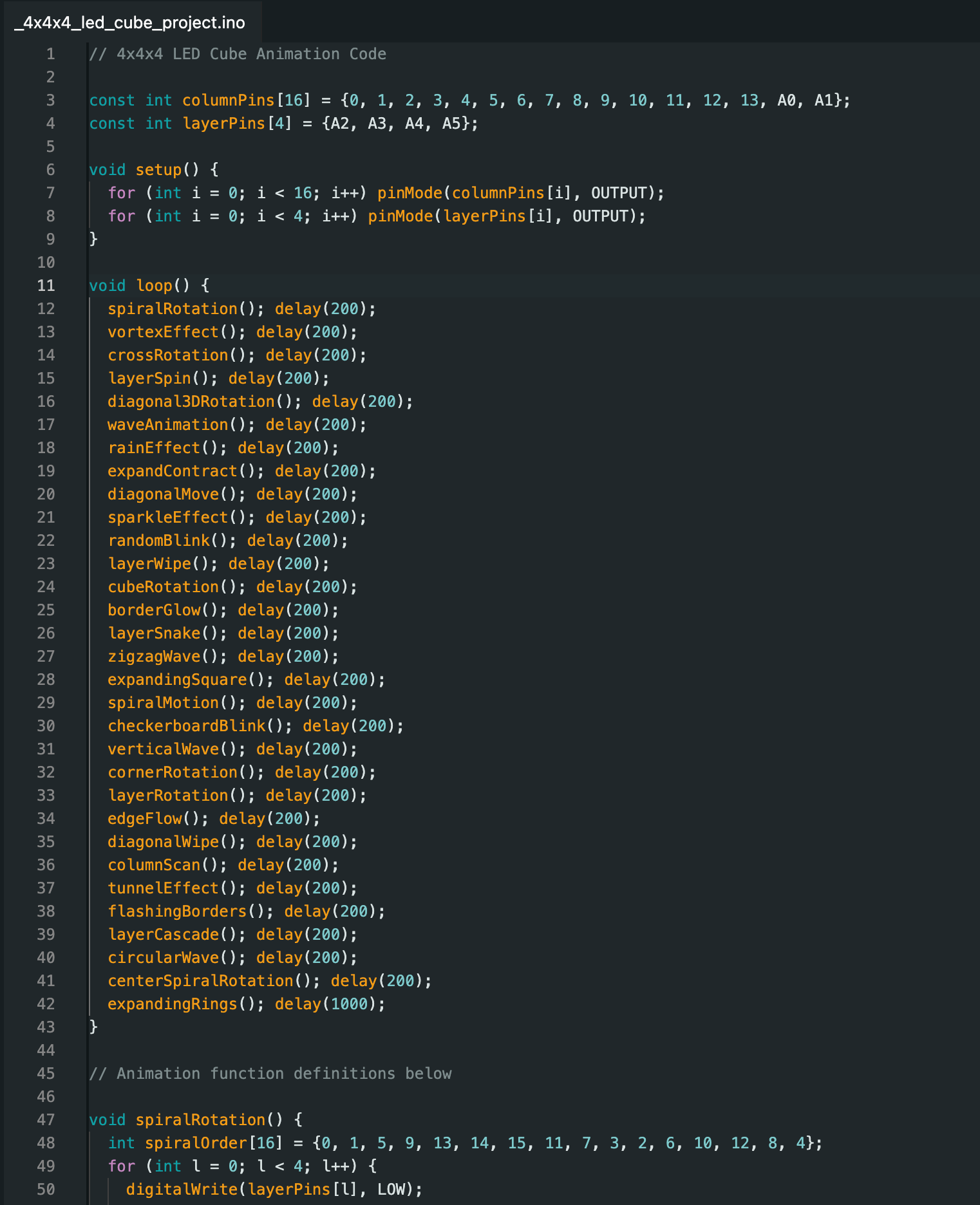Click the '// Animation function definitions below' comment
The width and height of the screenshot is (980, 1205).
(x=270, y=1074)
